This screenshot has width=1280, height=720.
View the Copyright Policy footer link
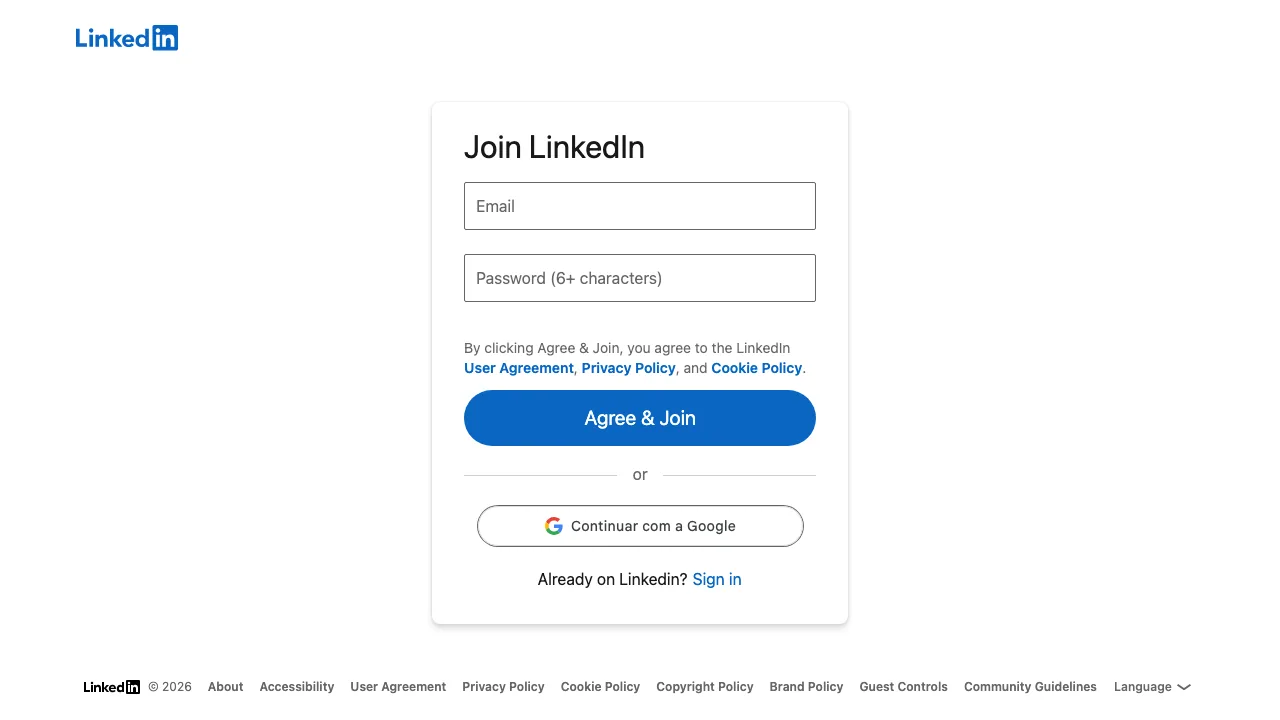[x=705, y=687]
